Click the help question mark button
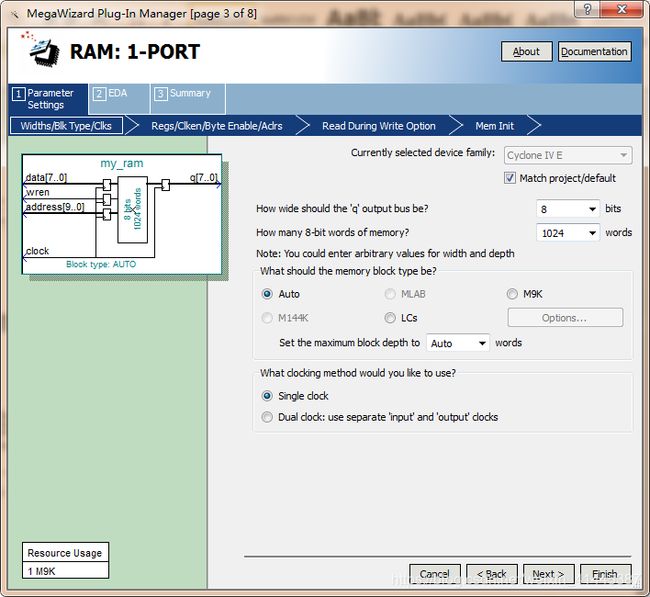This screenshot has width=650, height=597. click(587, 9)
